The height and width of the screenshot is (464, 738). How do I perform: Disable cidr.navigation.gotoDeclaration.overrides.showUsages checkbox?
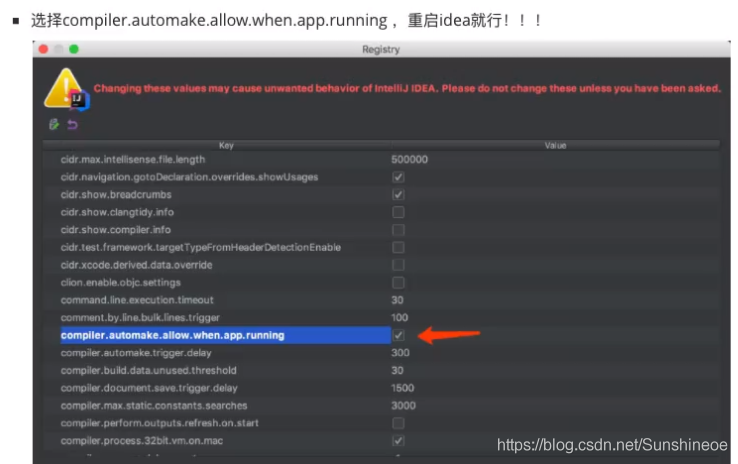[x=398, y=177]
